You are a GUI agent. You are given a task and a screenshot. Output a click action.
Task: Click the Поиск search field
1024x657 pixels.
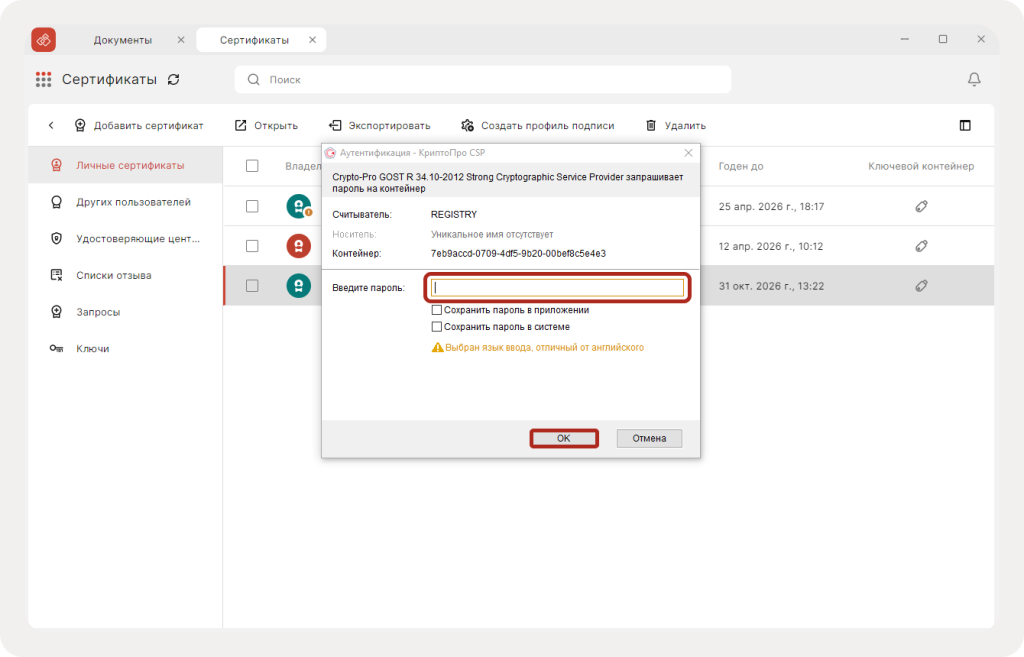pyautogui.click(x=483, y=80)
